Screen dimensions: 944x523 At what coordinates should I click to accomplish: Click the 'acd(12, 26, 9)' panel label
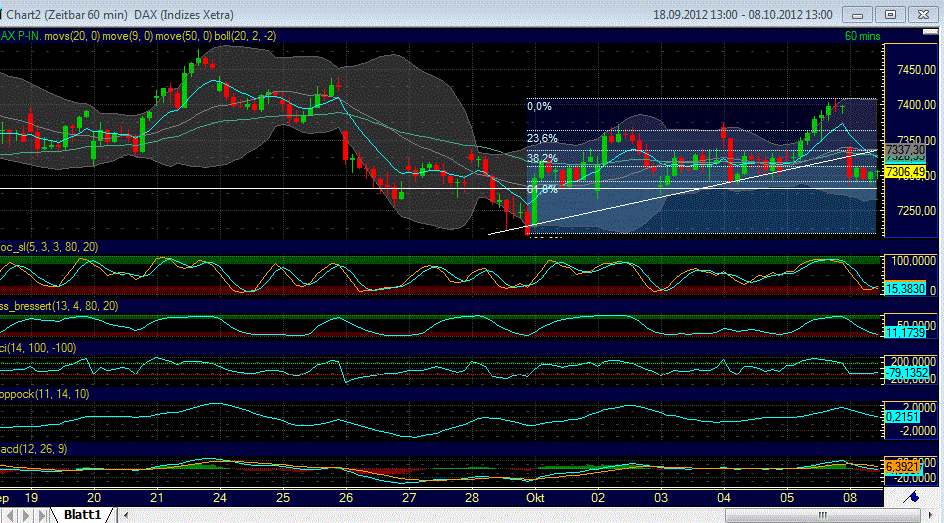[34, 449]
